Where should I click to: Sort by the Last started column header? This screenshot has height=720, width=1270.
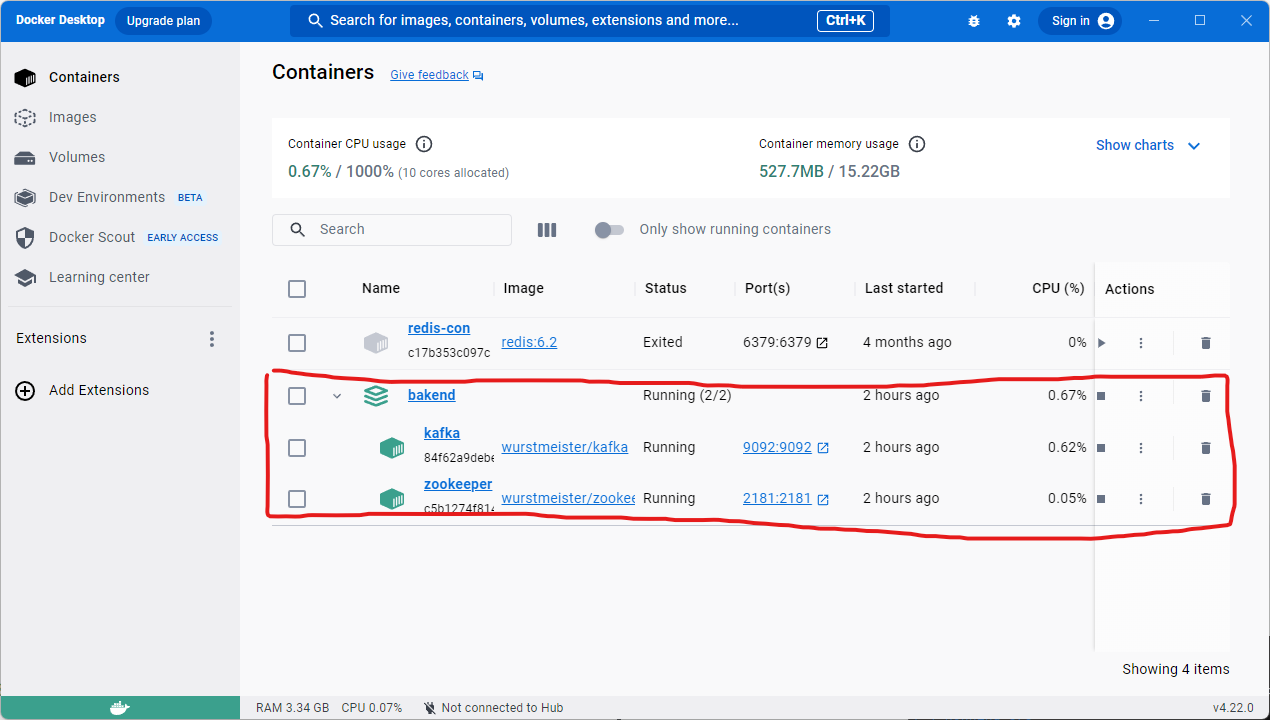coord(904,288)
